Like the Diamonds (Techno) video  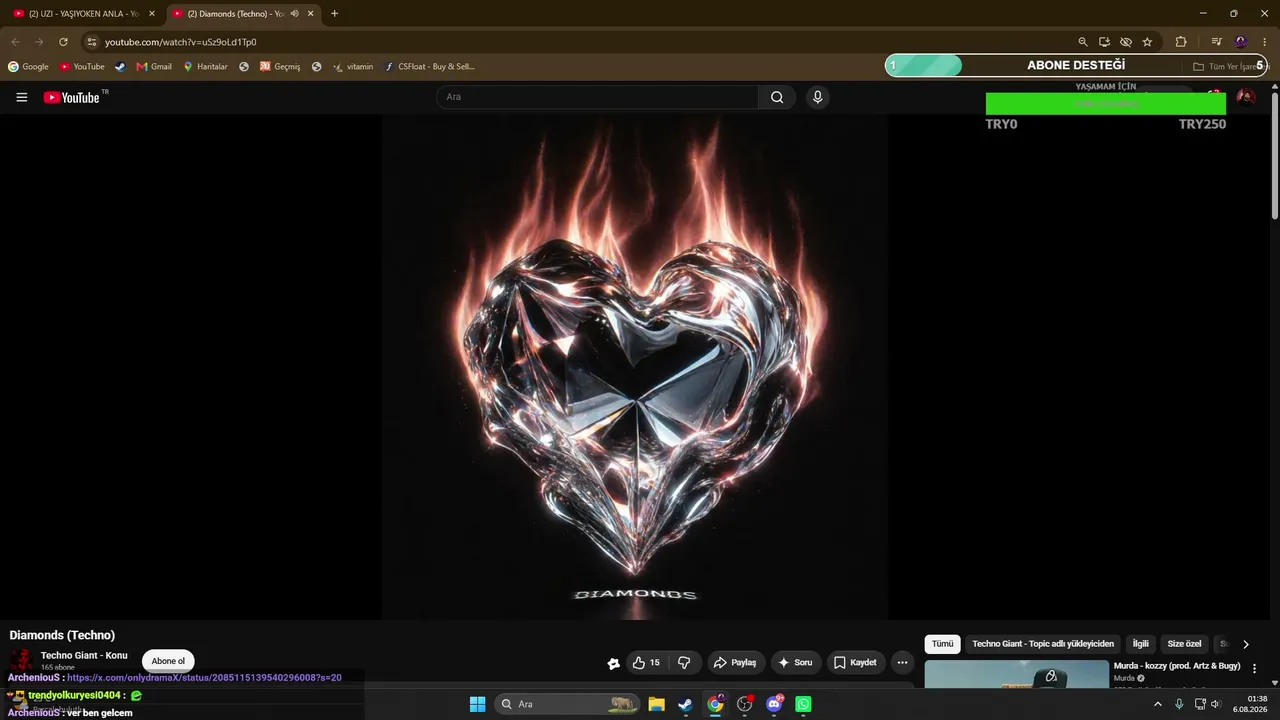pos(646,663)
